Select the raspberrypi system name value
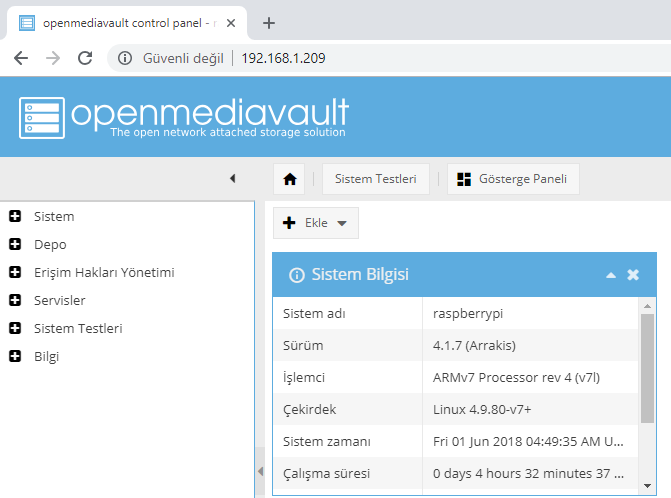This screenshot has height=498, width=671. 468,314
